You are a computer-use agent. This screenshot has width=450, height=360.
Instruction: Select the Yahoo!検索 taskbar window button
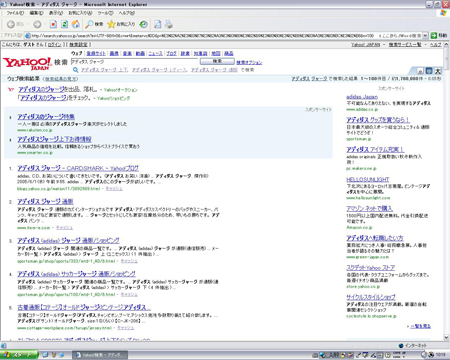[x=100, y=355]
